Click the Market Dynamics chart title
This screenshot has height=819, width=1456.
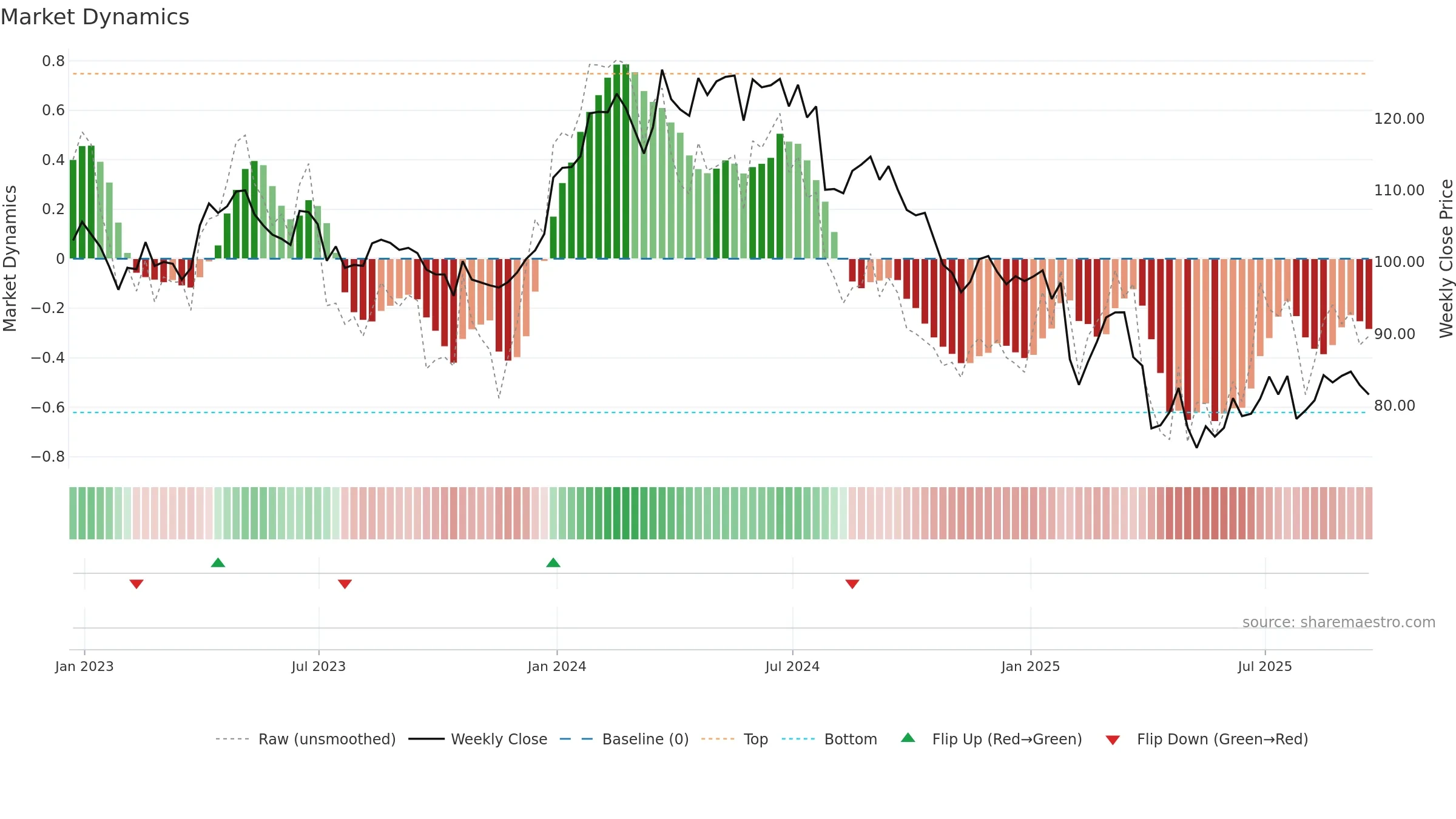point(95,17)
